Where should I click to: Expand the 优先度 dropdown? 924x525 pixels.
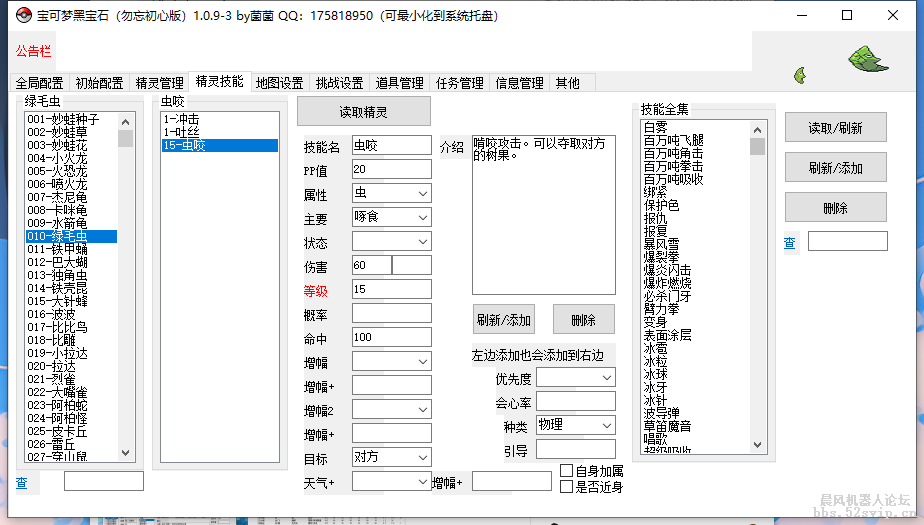click(x=575, y=377)
